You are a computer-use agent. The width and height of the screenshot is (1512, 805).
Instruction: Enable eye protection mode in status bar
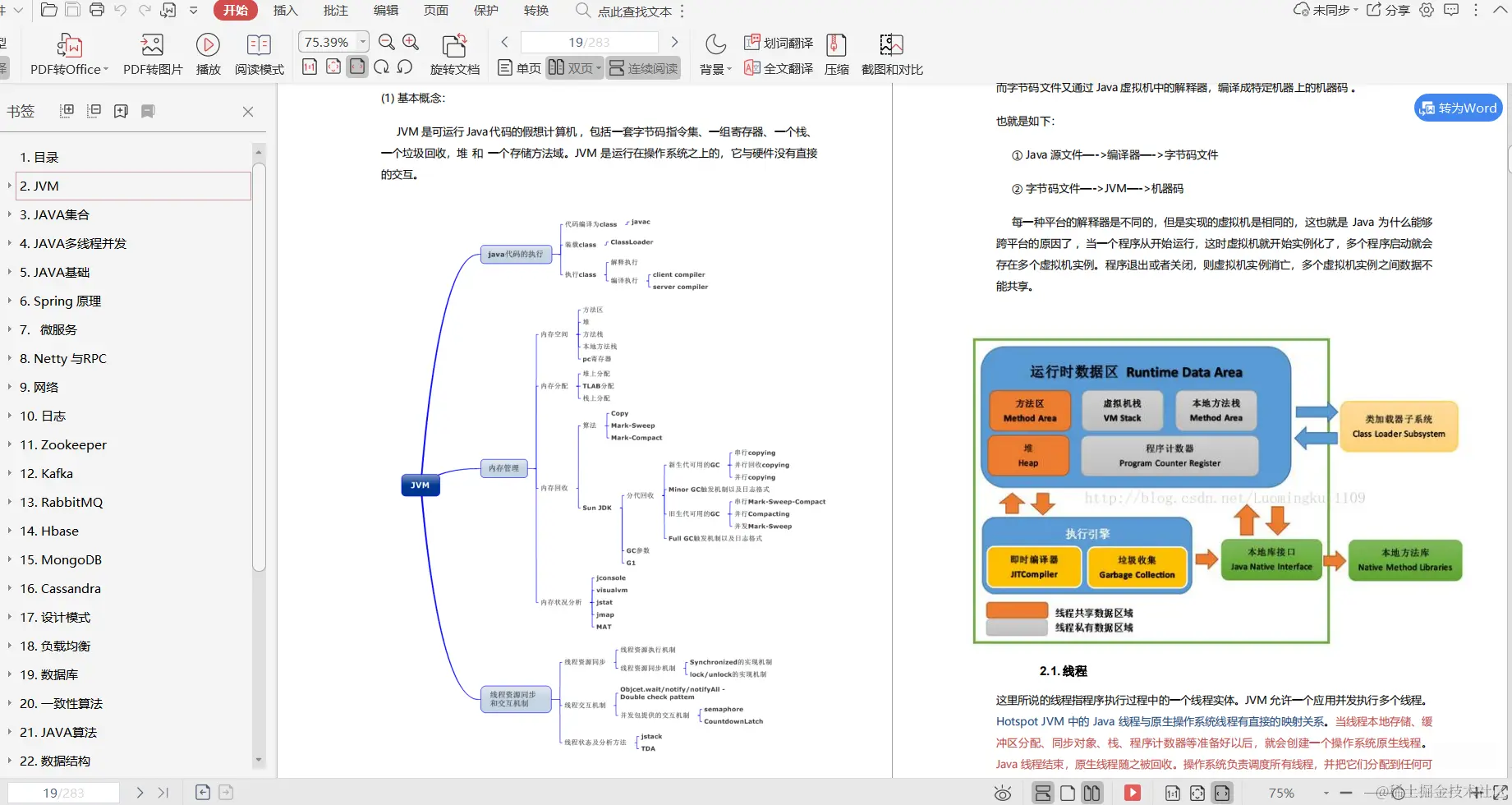1003,792
